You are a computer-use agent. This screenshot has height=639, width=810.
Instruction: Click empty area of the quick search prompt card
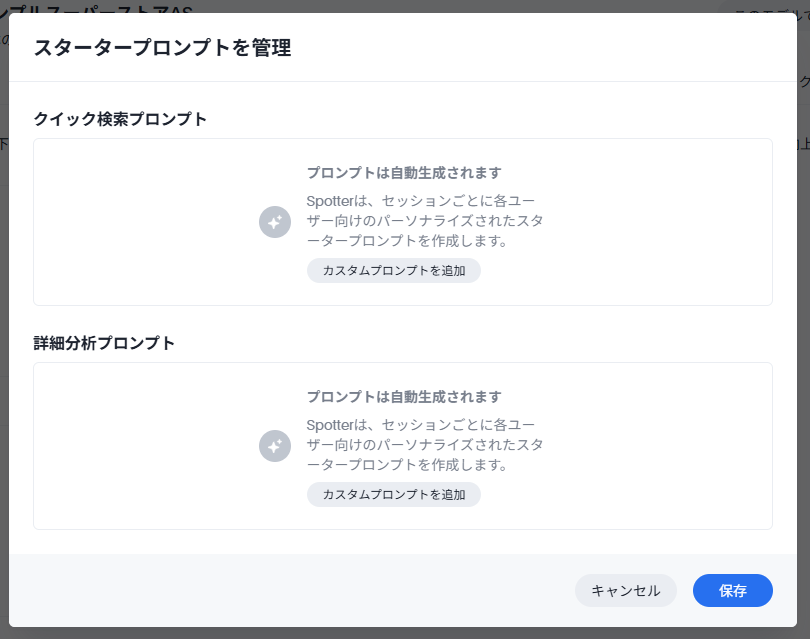656,222
